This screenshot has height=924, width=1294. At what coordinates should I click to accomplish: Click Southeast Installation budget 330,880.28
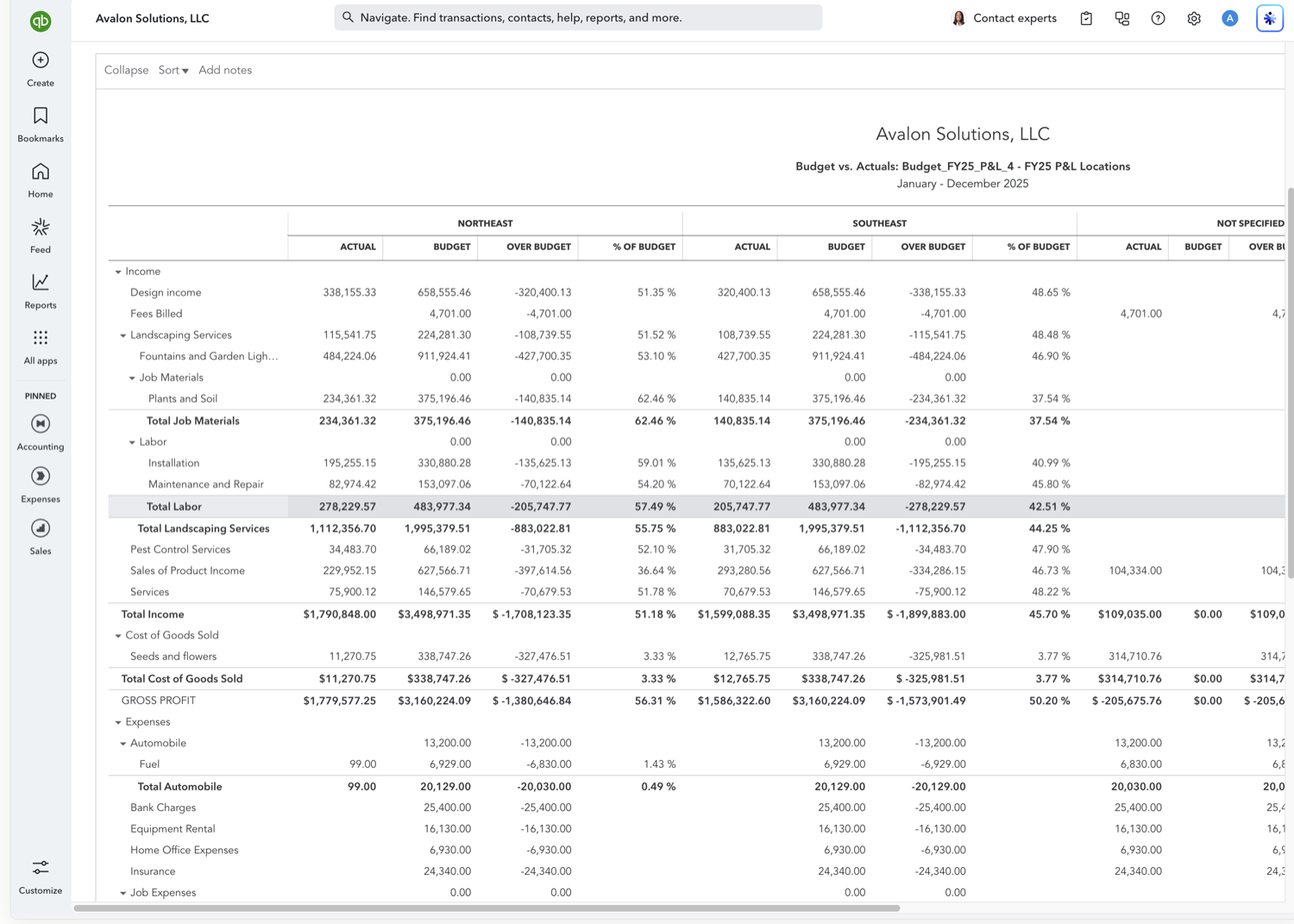tap(839, 463)
